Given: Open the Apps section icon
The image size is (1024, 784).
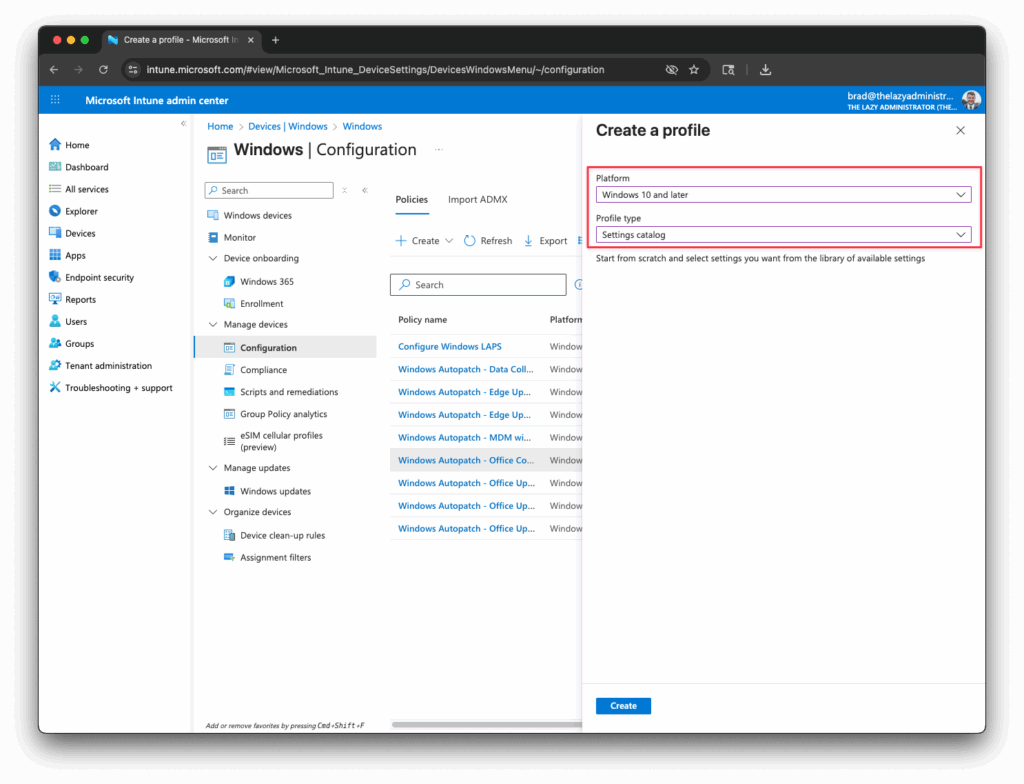Looking at the screenshot, I should [x=55, y=255].
